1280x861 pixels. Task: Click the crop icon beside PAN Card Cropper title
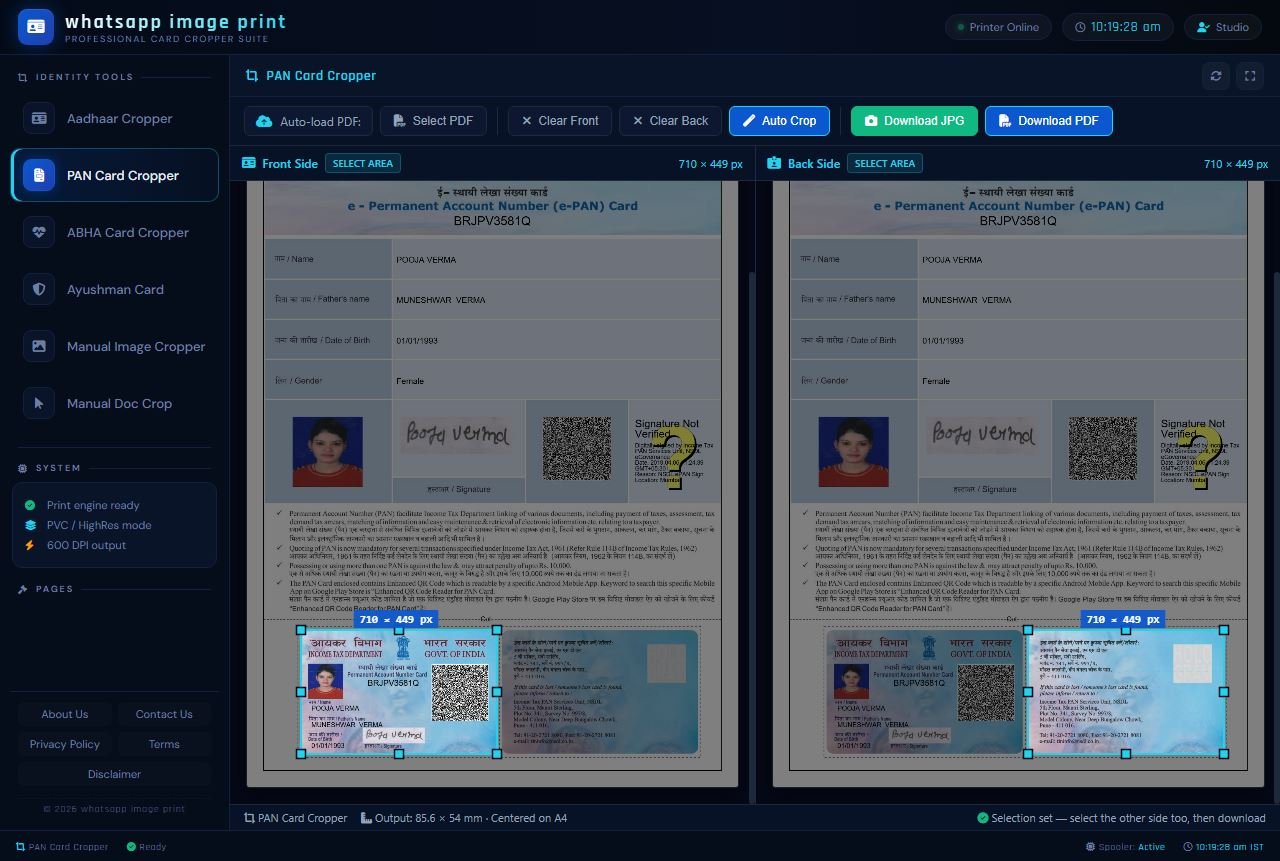tap(251, 76)
